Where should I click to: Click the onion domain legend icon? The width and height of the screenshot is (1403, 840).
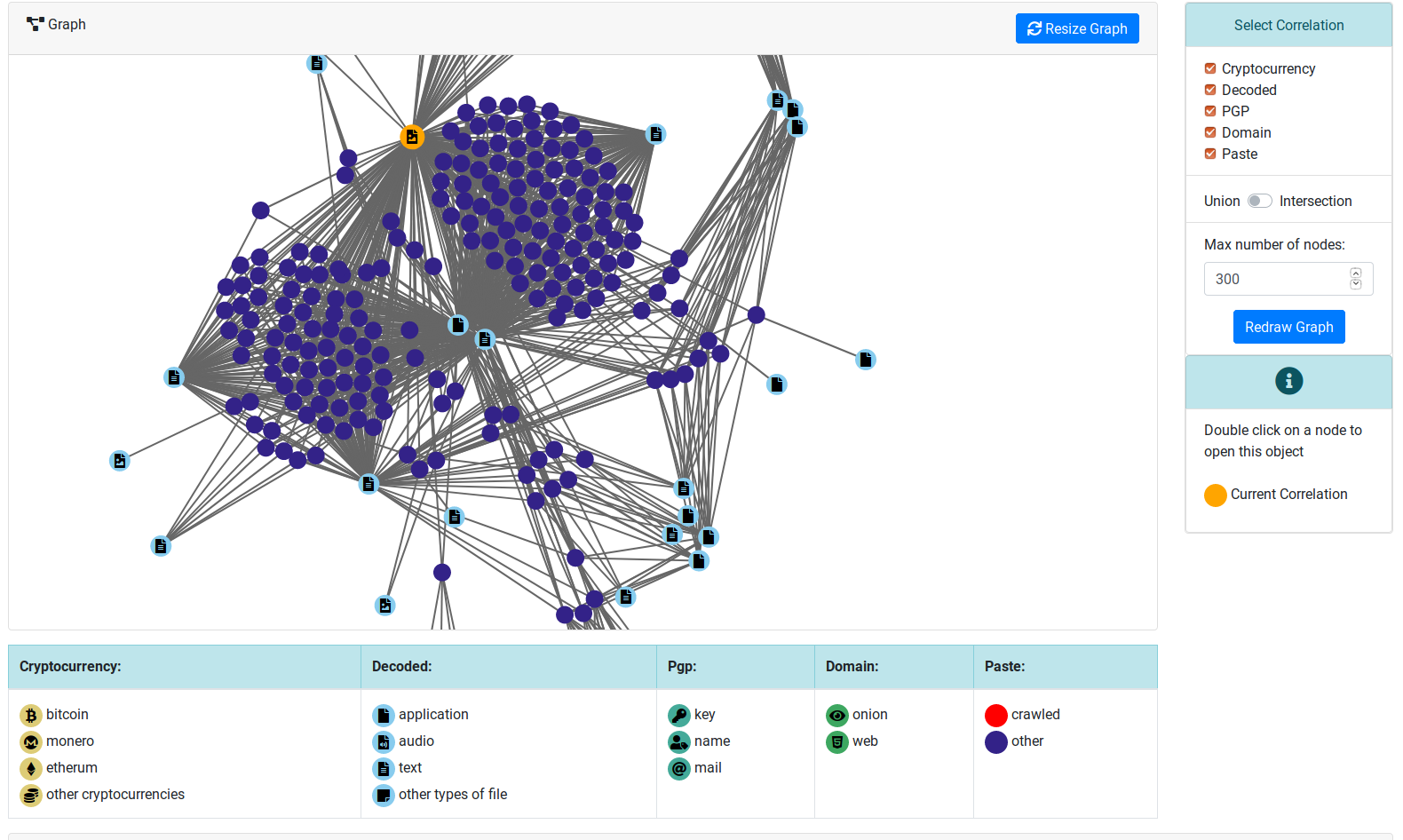click(x=837, y=716)
